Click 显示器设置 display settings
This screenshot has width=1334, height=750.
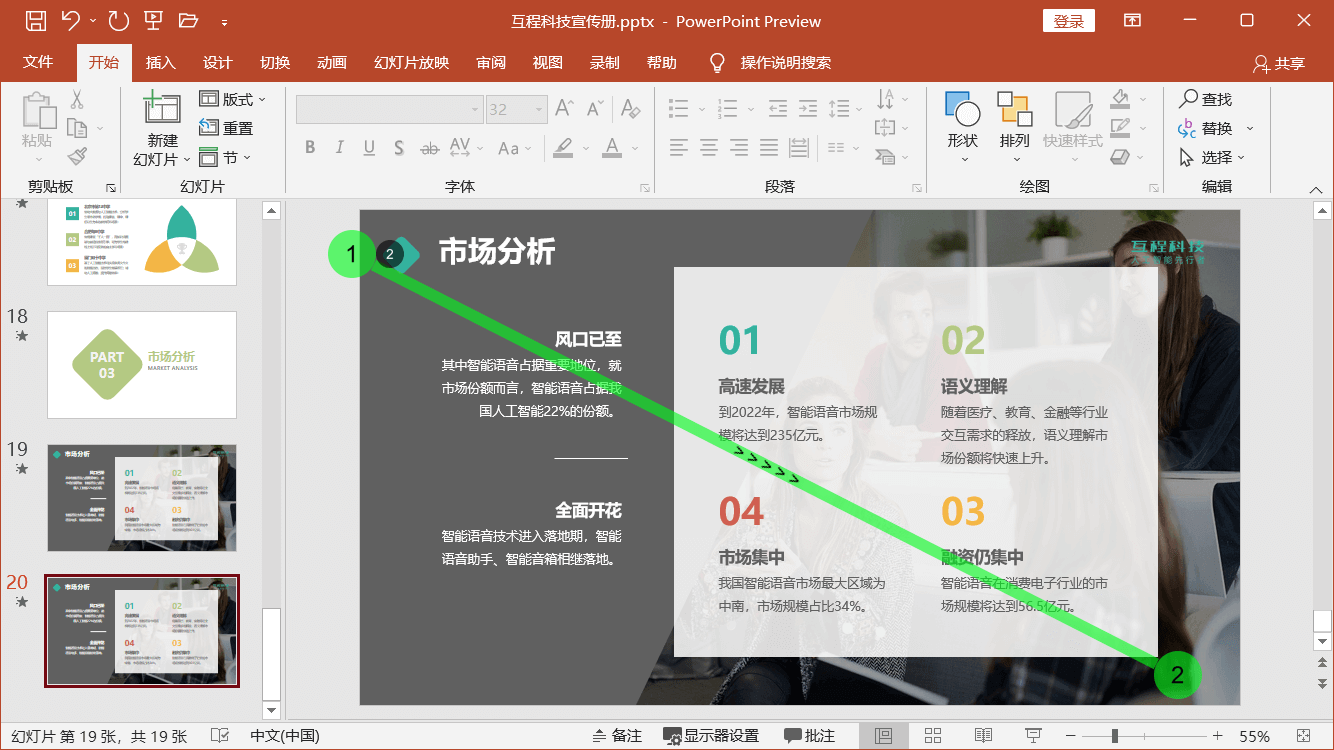pyautogui.click(x=711, y=736)
